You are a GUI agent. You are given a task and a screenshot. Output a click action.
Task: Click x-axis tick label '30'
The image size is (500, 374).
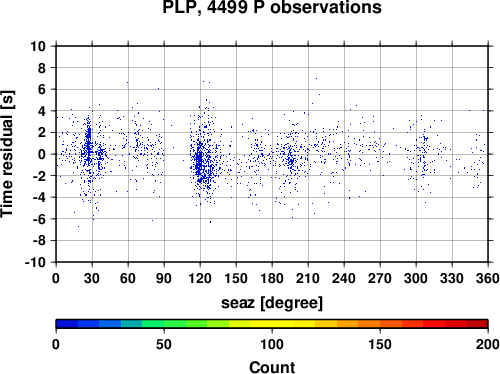[92, 278]
